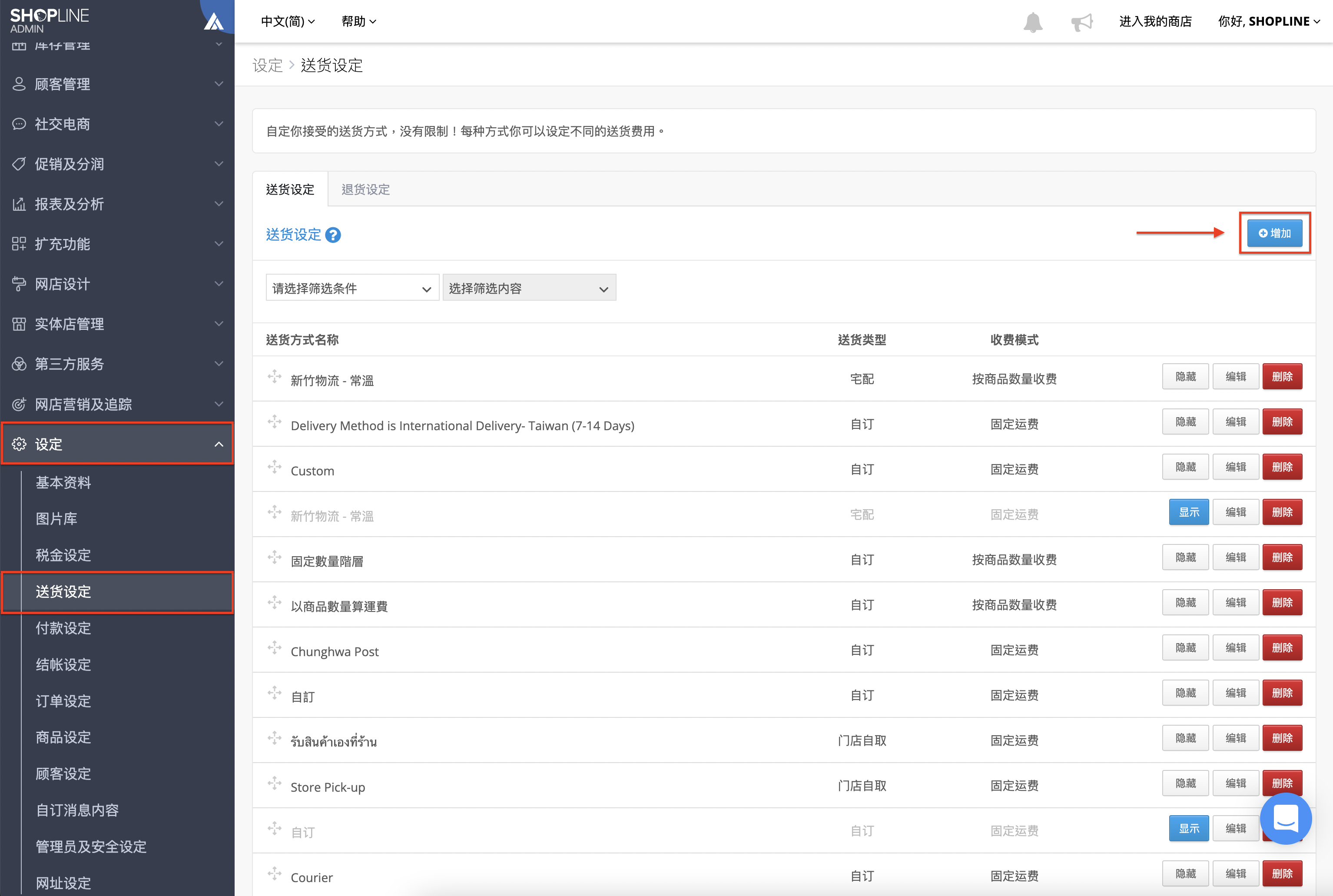1333x896 pixels.
Task: Hide the Store Pick-up delivery method
Action: tap(1186, 783)
